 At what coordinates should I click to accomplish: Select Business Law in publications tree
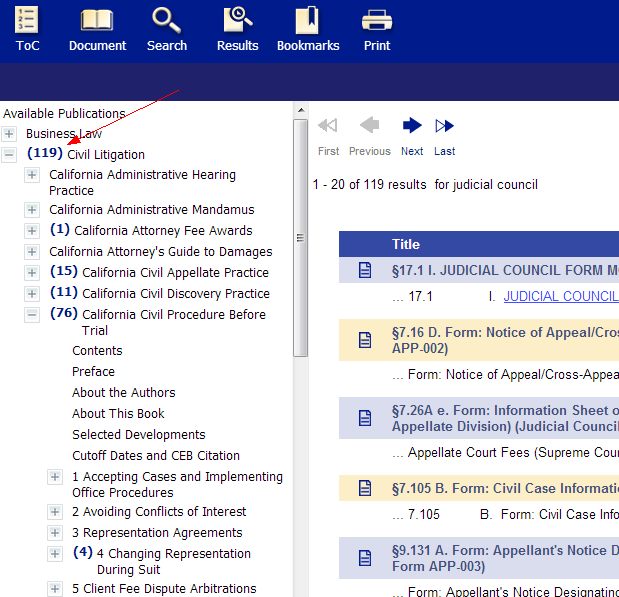tap(64, 134)
